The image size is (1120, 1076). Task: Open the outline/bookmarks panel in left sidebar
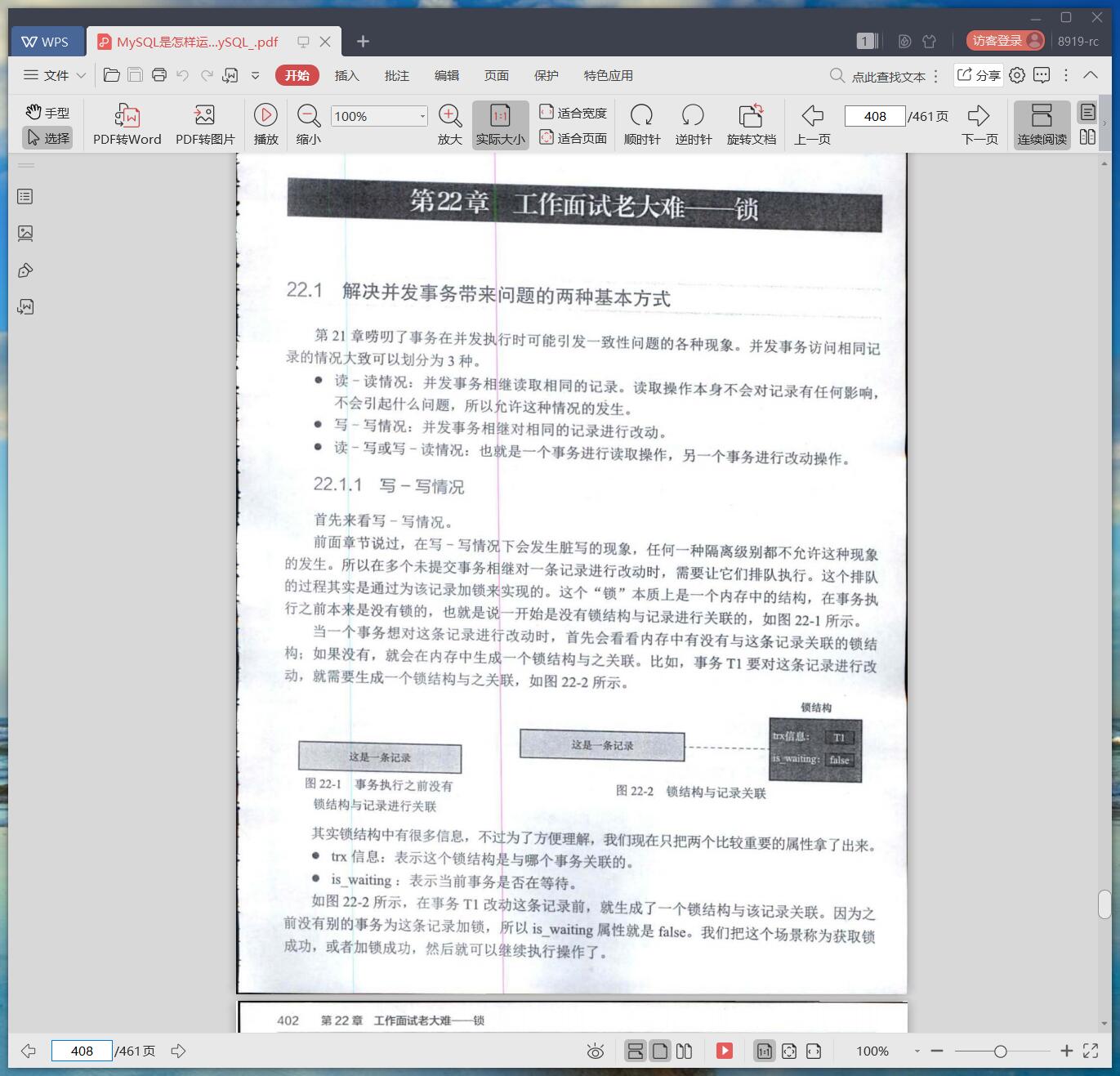[x=25, y=197]
